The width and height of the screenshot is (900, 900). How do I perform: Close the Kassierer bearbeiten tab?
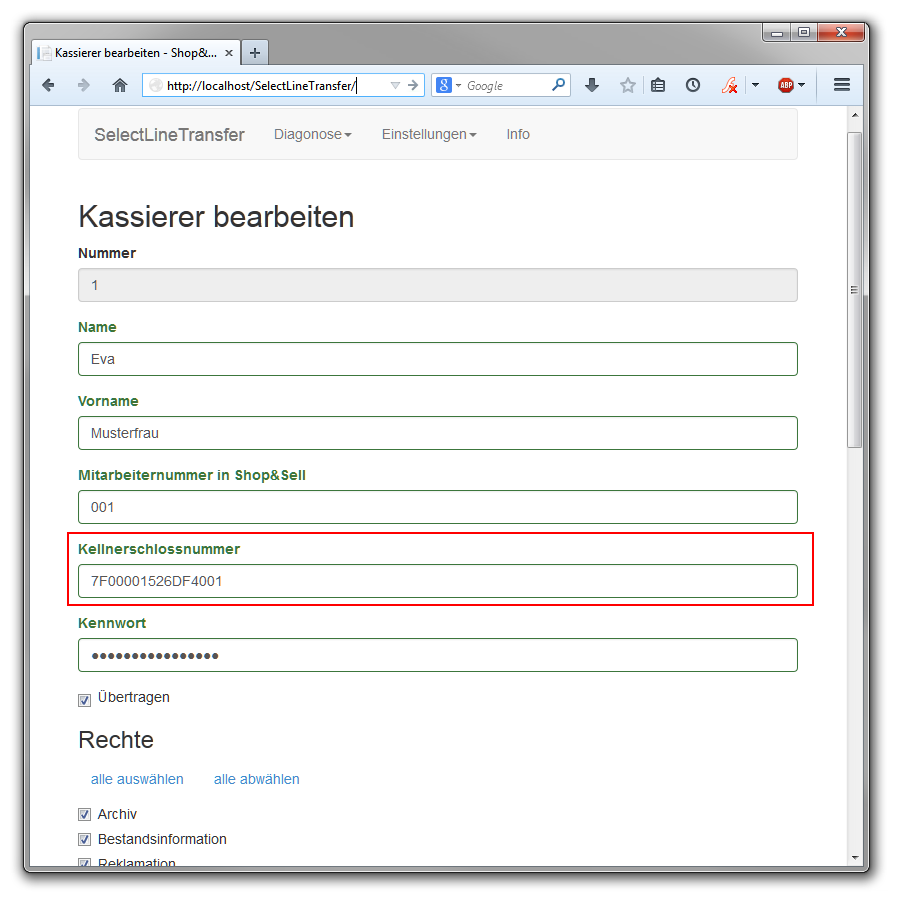tap(228, 53)
